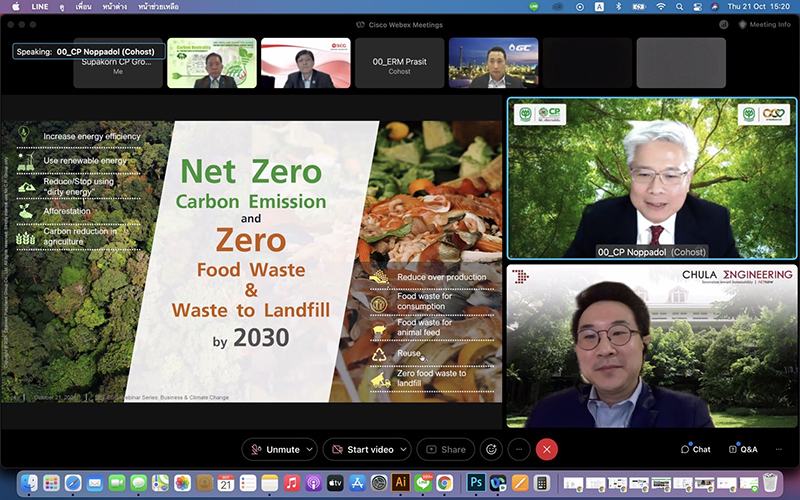Click the red leave meeting button

click(x=546, y=449)
